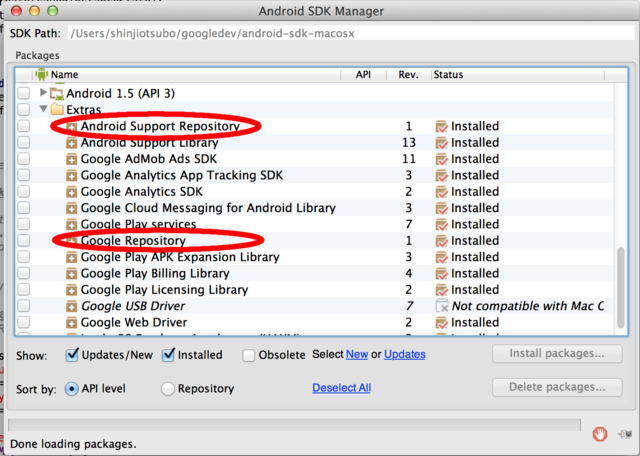Screen dimensions: 640x456
Task: Click the Install packages button
Action: tap(557, 354)
